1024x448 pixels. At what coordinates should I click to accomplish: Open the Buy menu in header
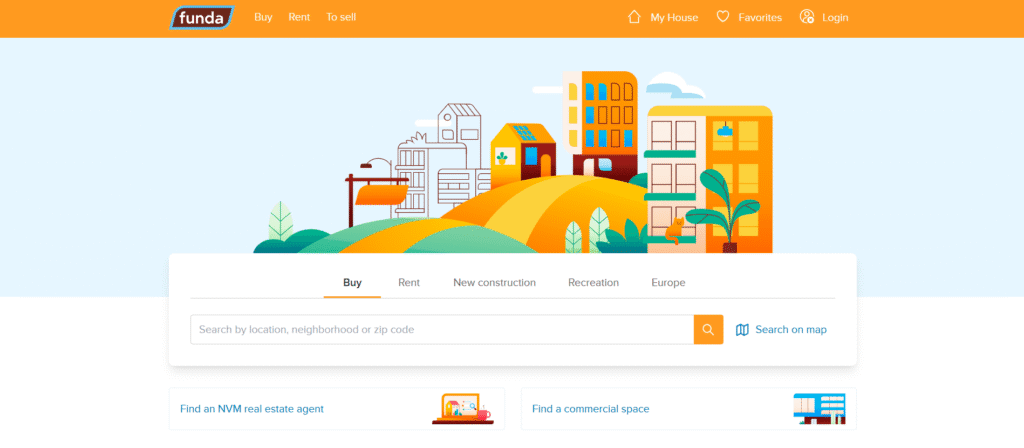pos(263,18)
